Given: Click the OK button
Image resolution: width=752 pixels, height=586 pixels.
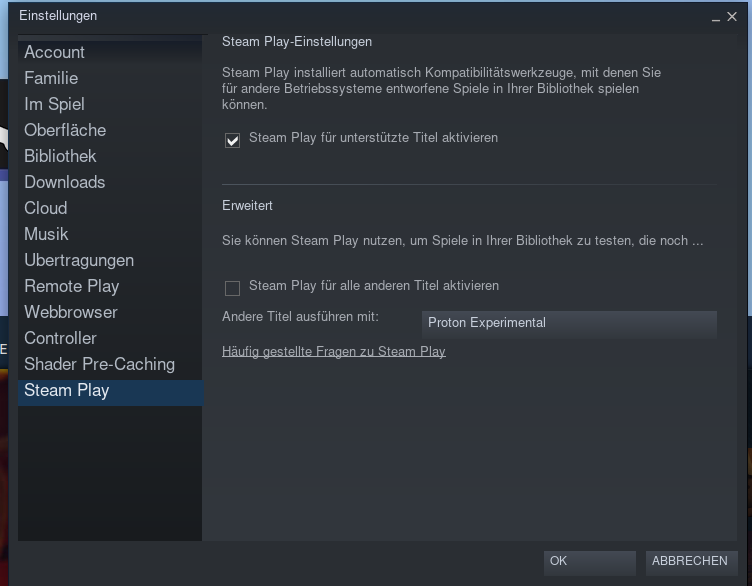Looking at the screenshot, I should (589, 562).
